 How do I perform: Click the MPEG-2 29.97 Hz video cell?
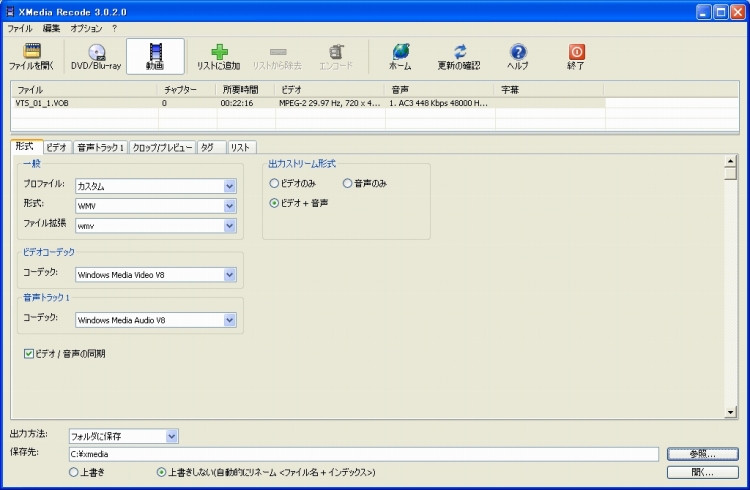click(330, 103)
